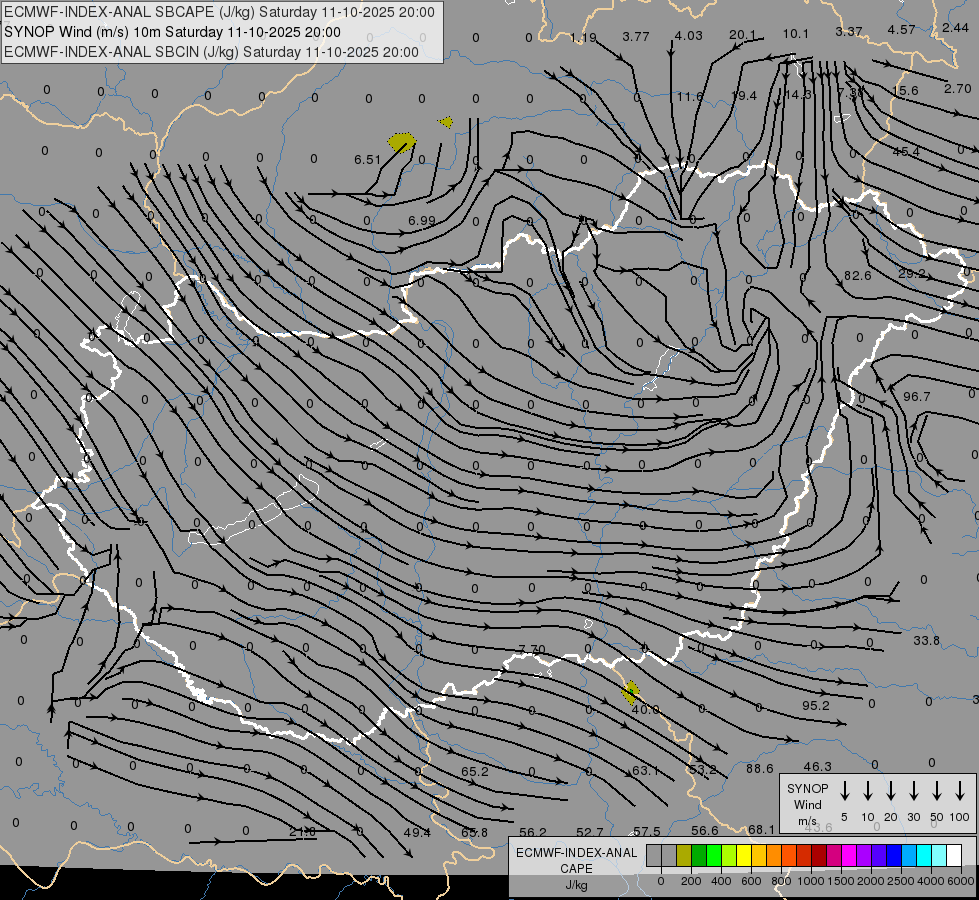Viewport: 979px width, 900px height.
Task: Click the wind arrow above 100
Action: tap(960, 790)
